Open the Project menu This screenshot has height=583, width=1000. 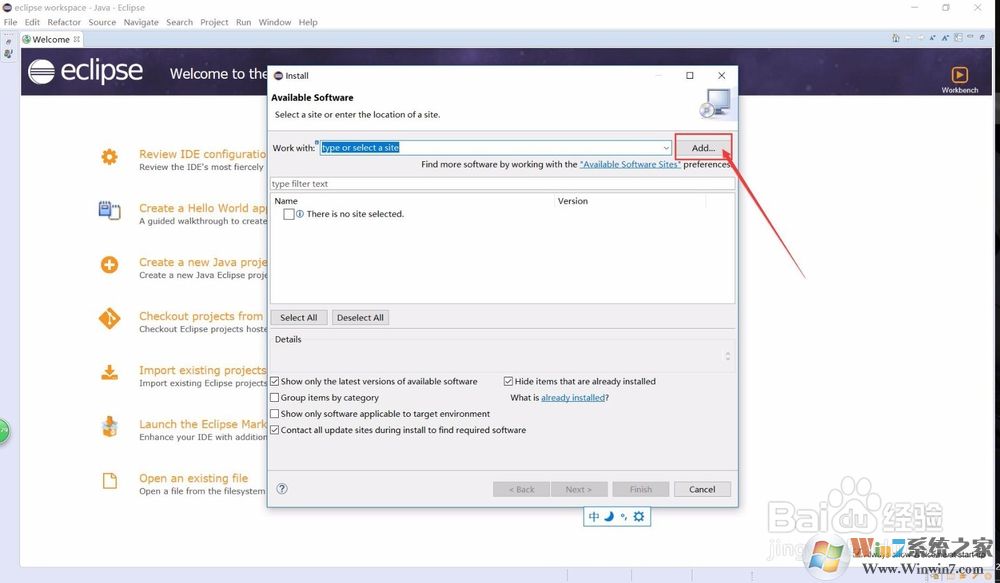(214, 22)
